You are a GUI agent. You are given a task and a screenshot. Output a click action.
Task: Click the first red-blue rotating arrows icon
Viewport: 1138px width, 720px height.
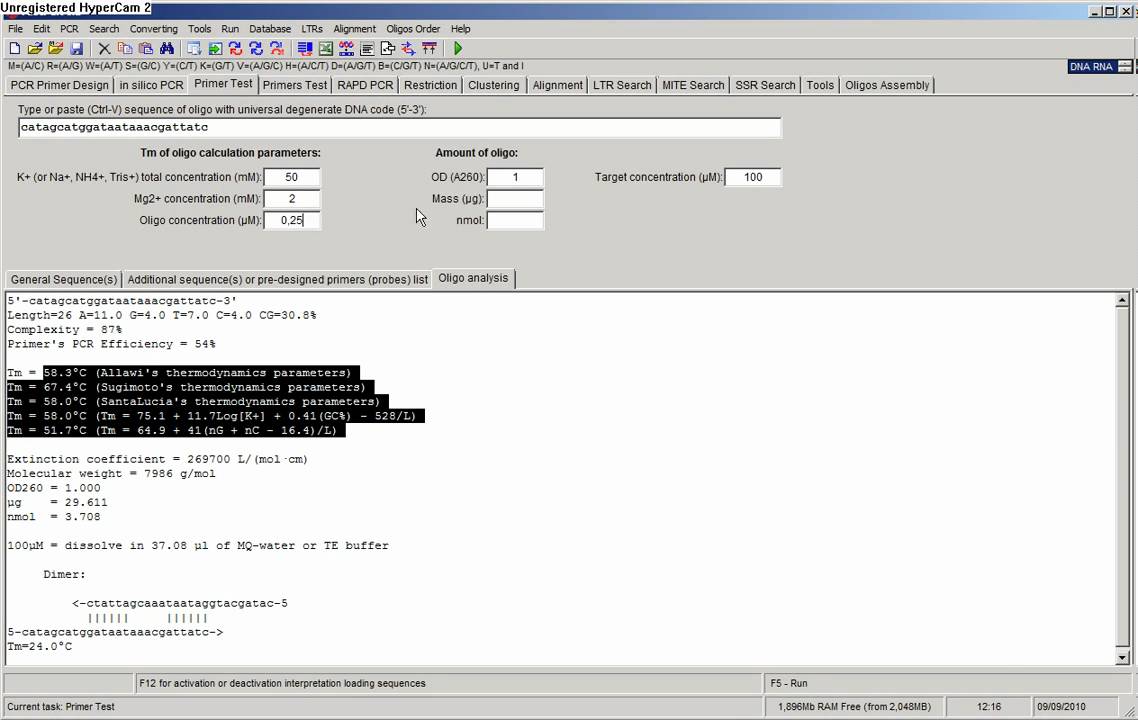coord(235,49)
